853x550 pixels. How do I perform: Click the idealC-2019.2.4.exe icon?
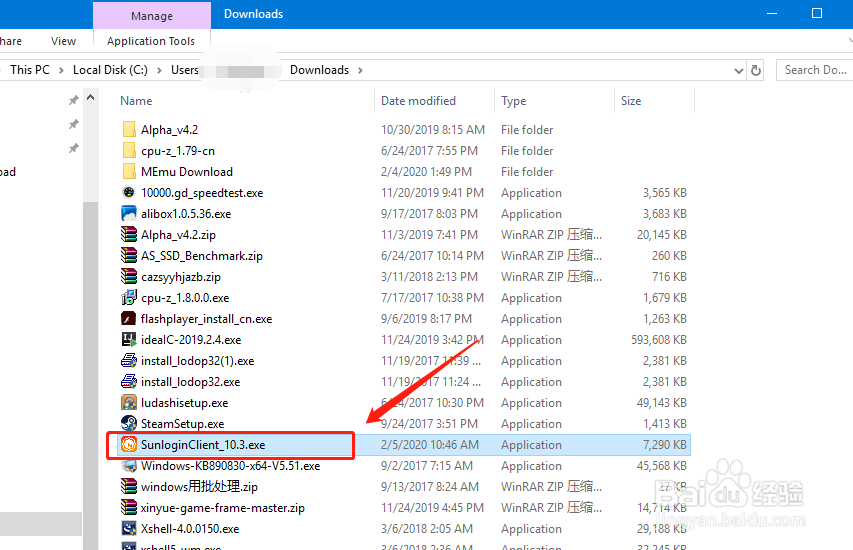coord(129,340)
